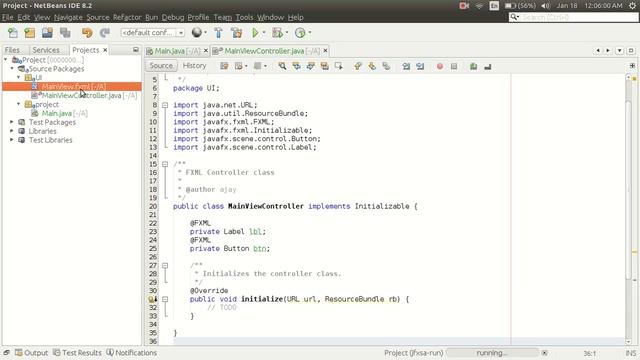Viewport: 640px width, 360px height.
Task: Open the Notifications panel button
Action: point(131,353)
